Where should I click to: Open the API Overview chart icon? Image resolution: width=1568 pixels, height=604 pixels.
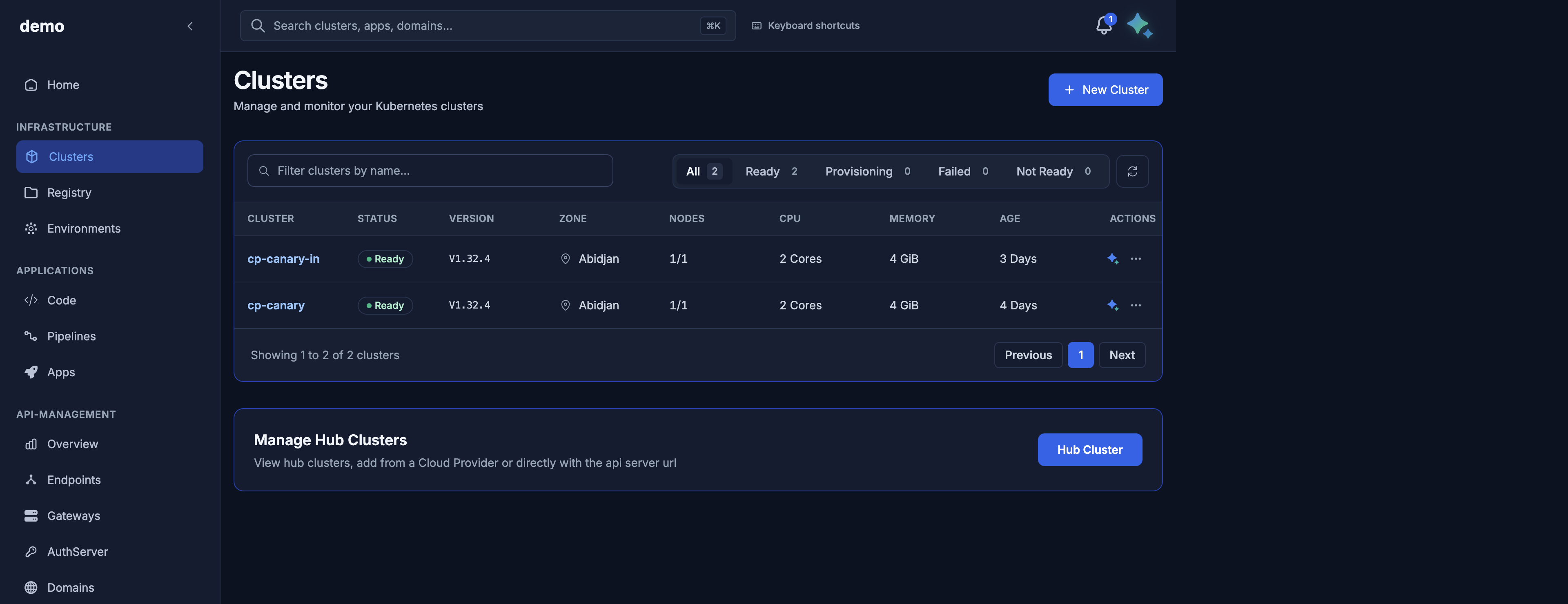[x=31, y=444]
